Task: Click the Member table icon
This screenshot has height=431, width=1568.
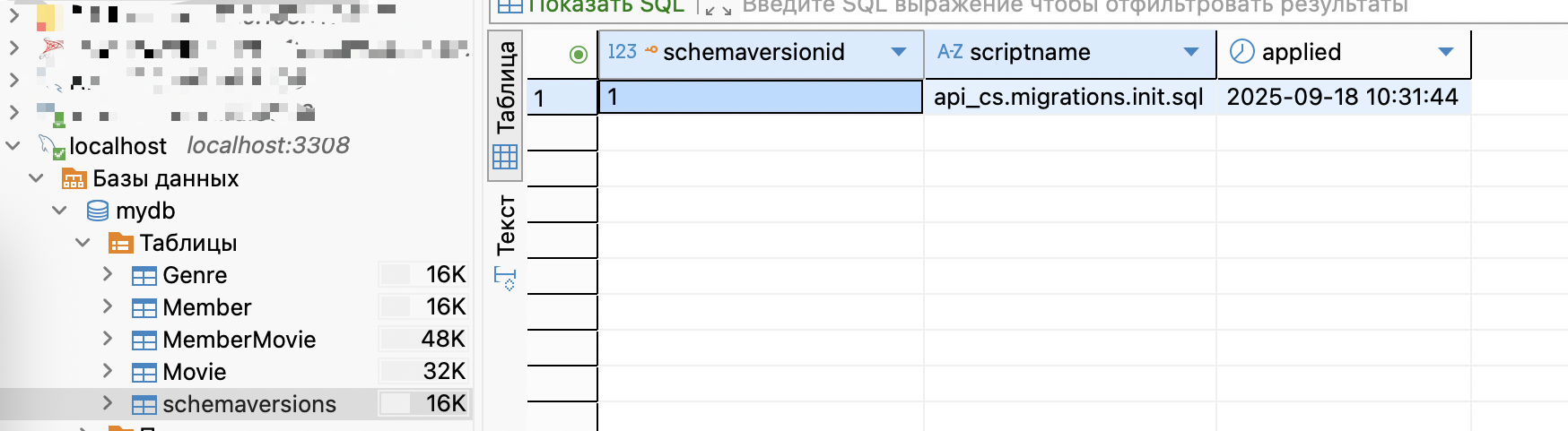Action: (x=144, y=308)
